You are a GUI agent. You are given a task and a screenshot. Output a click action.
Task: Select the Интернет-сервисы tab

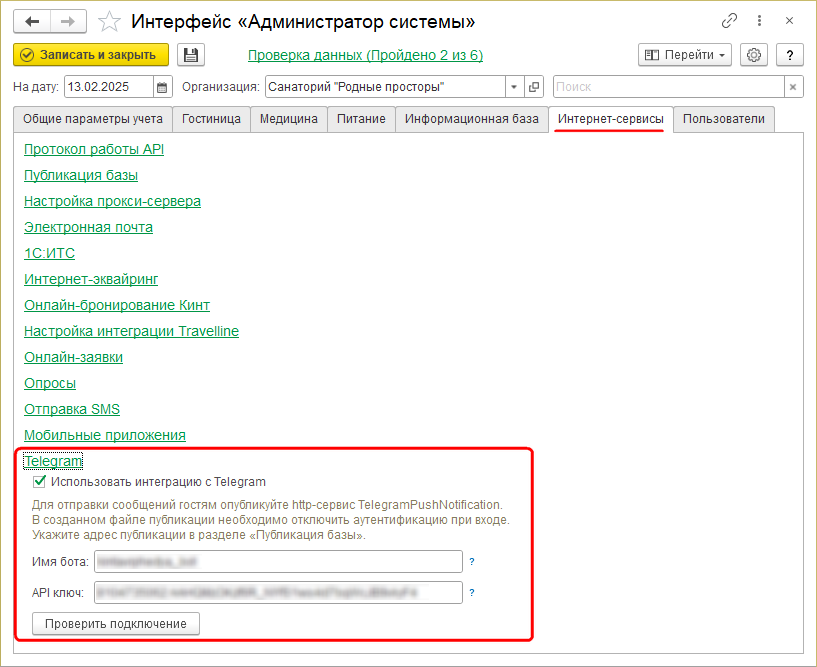pos(611,119)
